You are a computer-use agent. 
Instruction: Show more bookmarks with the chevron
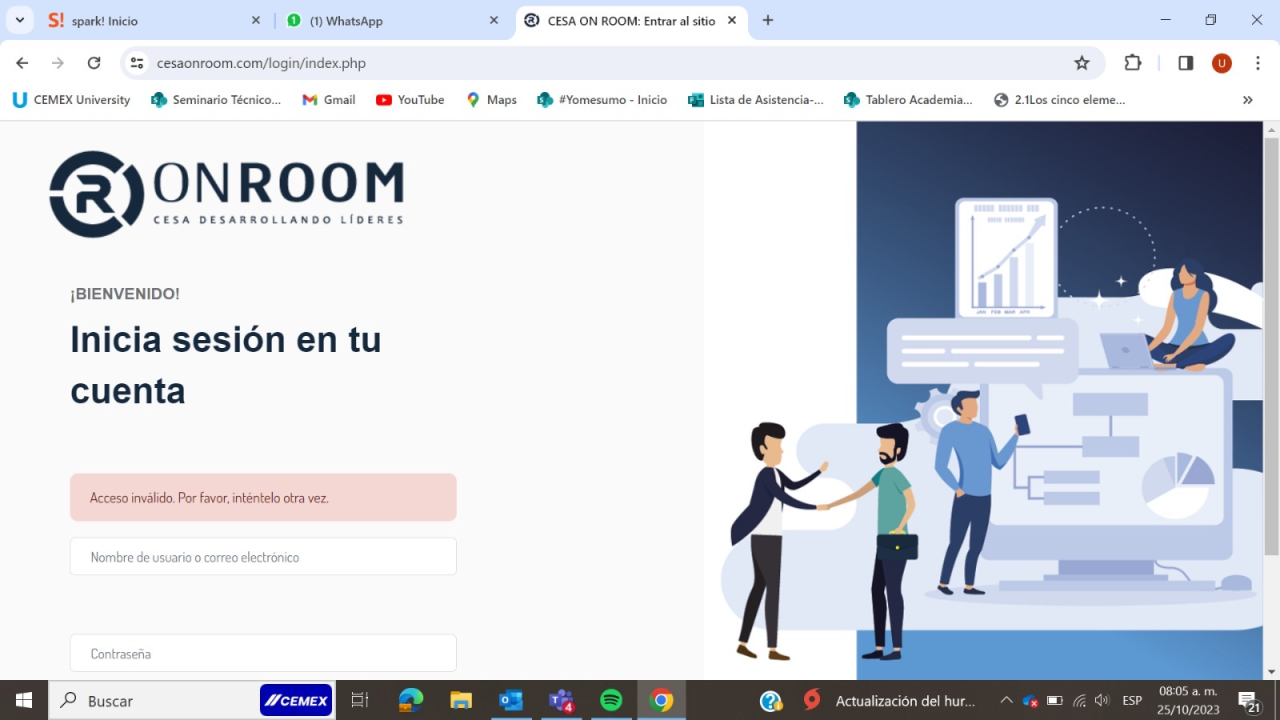tap(1247, 100)
